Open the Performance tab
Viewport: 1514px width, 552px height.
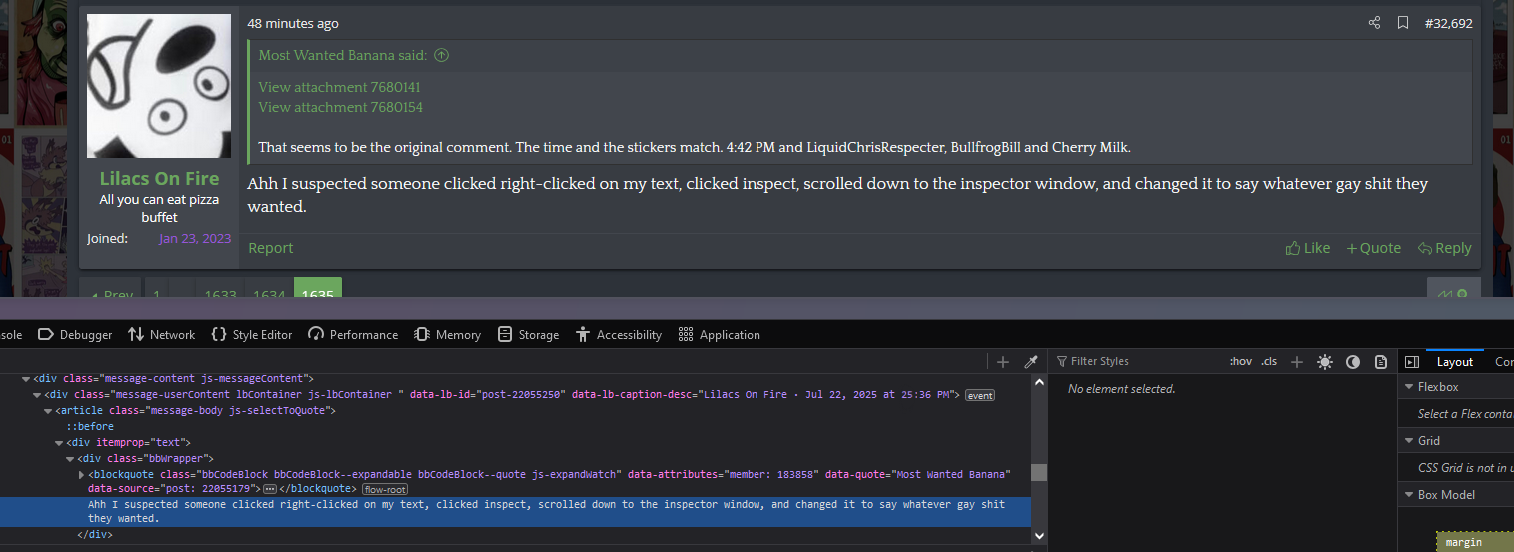352,334
